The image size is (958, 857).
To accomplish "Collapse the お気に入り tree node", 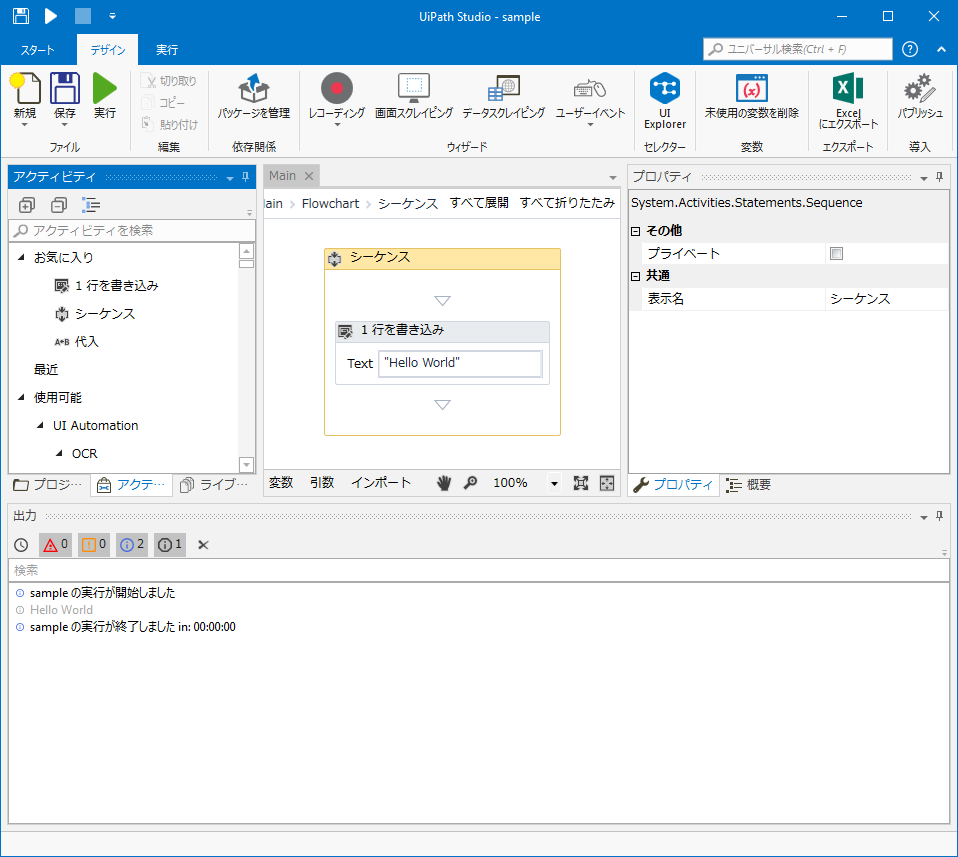I will (x=21, y=257).
